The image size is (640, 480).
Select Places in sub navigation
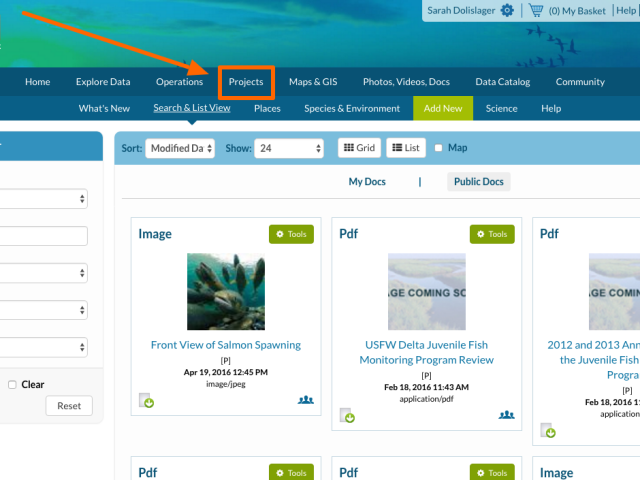[x=267, y=108]
